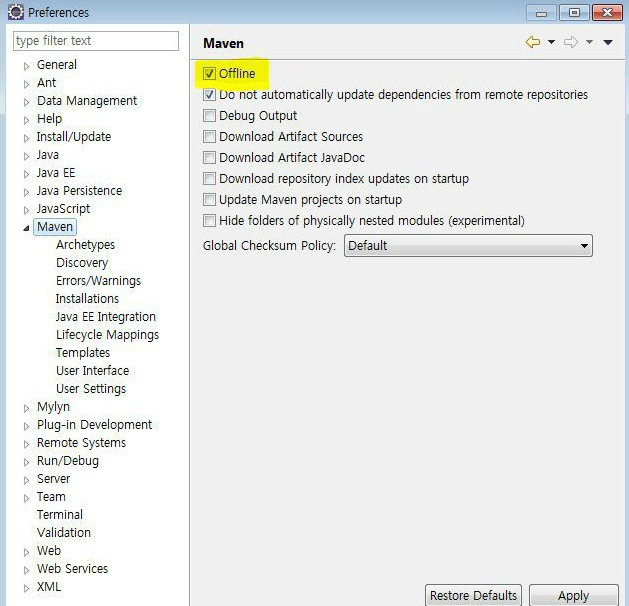Screen dimensions: 629x606
Task: Open the preferences view menu triangle
Action: pyautogui.click(x=608, y=42)
